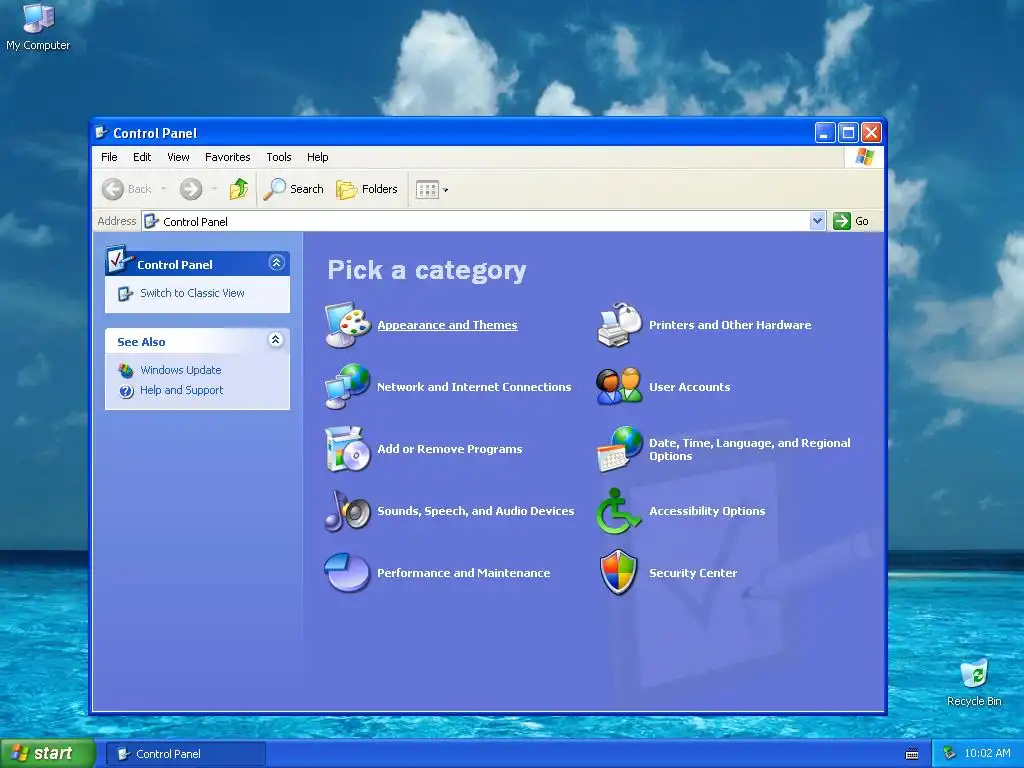Click the Add or Remove Programs link
Screen dimensions: 1024x768
click(449, 449)
